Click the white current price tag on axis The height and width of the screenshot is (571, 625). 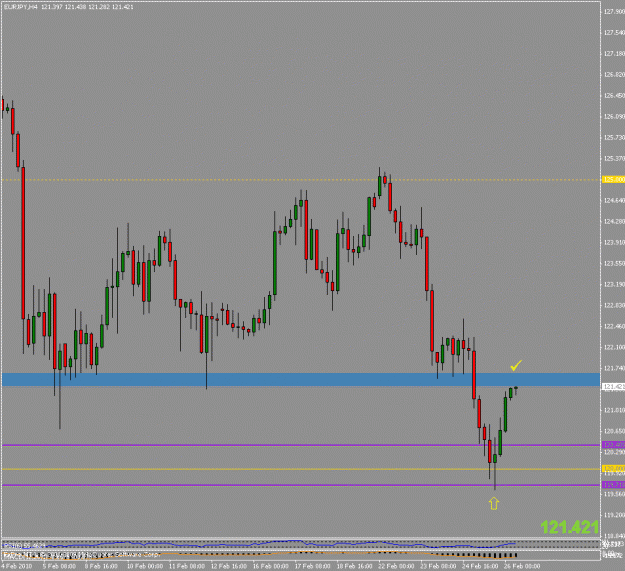click(613, 387)
